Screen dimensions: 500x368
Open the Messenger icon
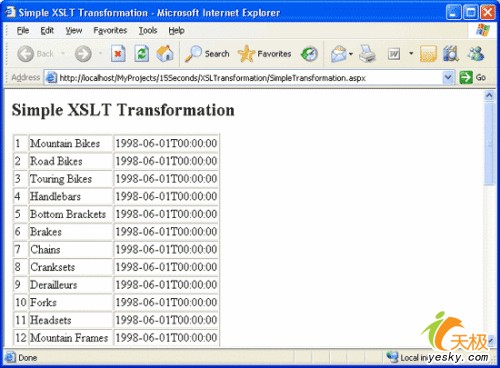point(476,54)
